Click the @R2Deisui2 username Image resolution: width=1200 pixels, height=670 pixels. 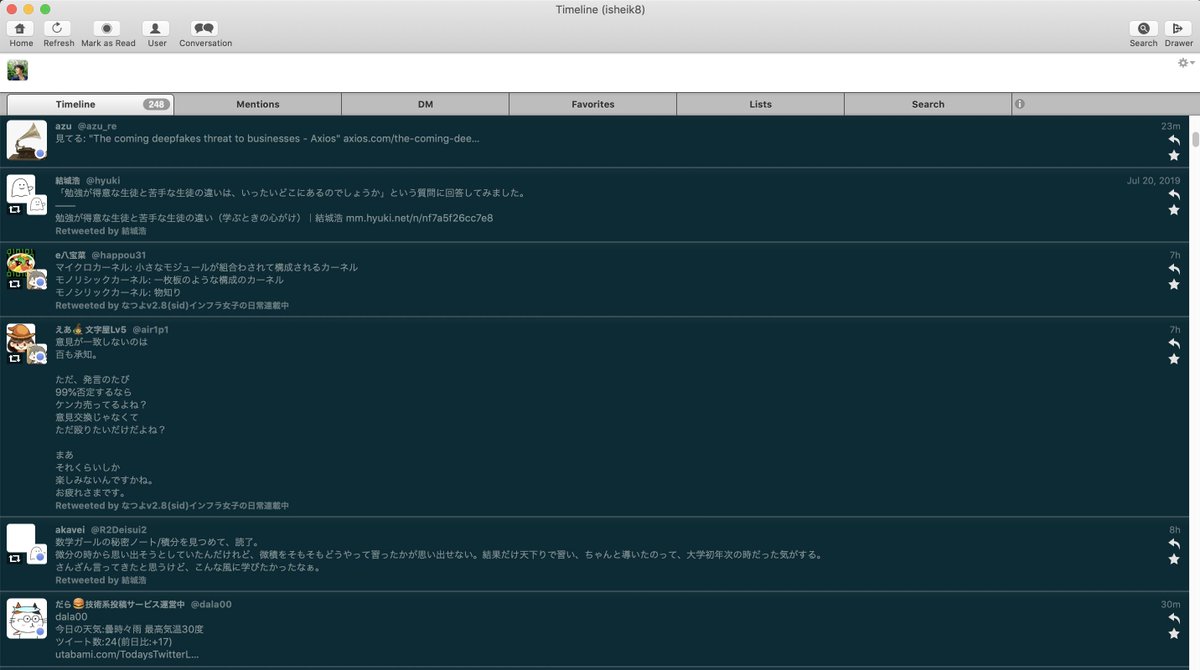pos(119,530)
